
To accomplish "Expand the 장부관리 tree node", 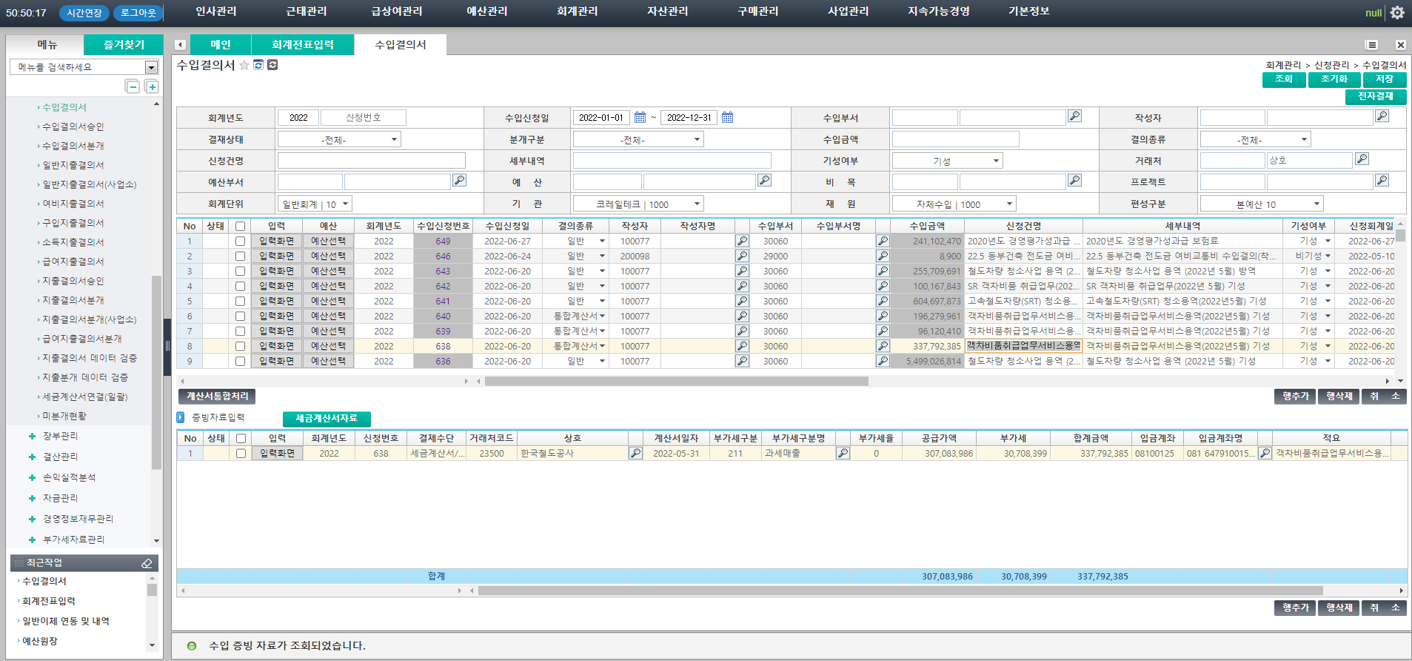I will coord(32,436).
